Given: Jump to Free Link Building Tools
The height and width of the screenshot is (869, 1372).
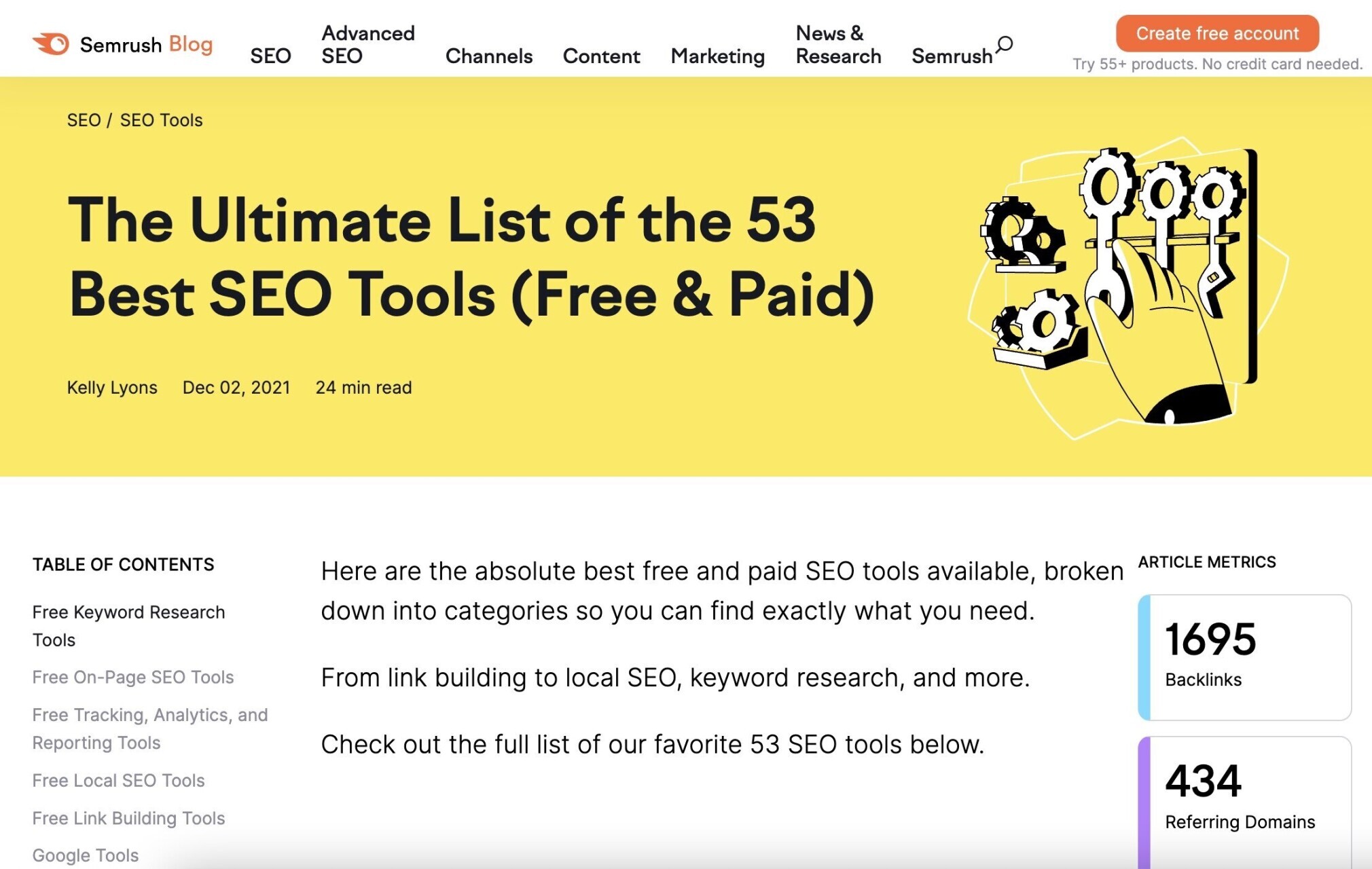Looking at the screenshot, I should 128,818.
